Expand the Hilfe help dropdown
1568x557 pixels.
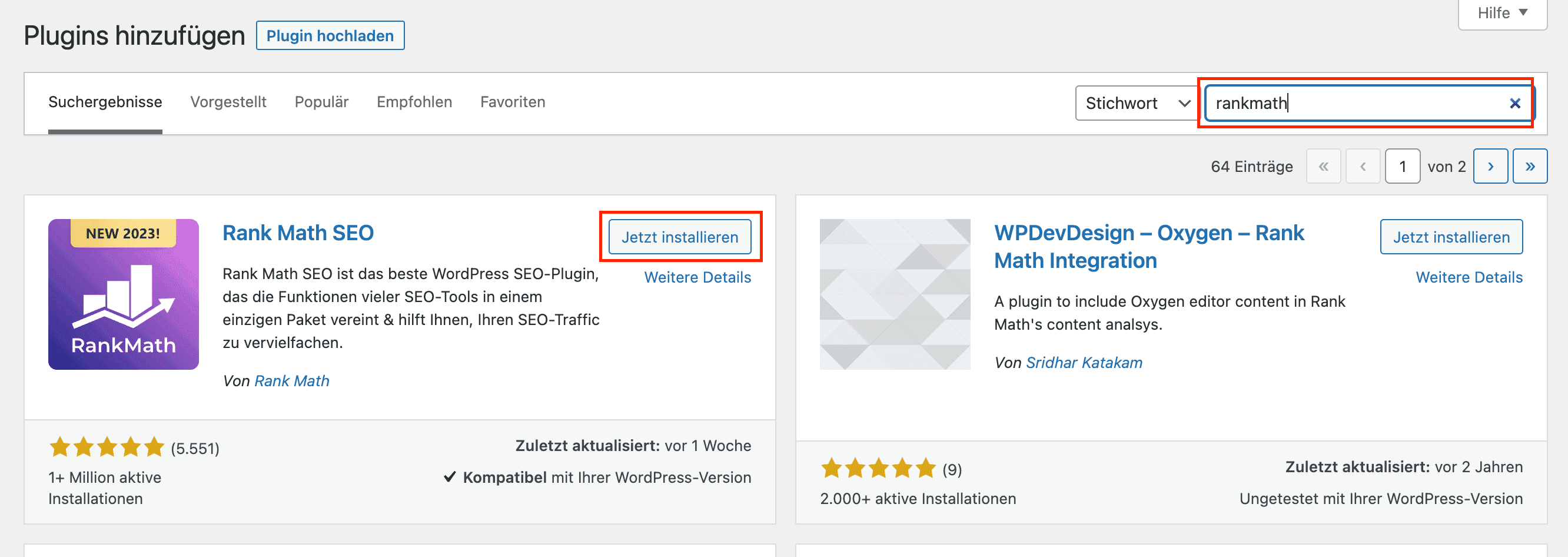(1502, 13)
